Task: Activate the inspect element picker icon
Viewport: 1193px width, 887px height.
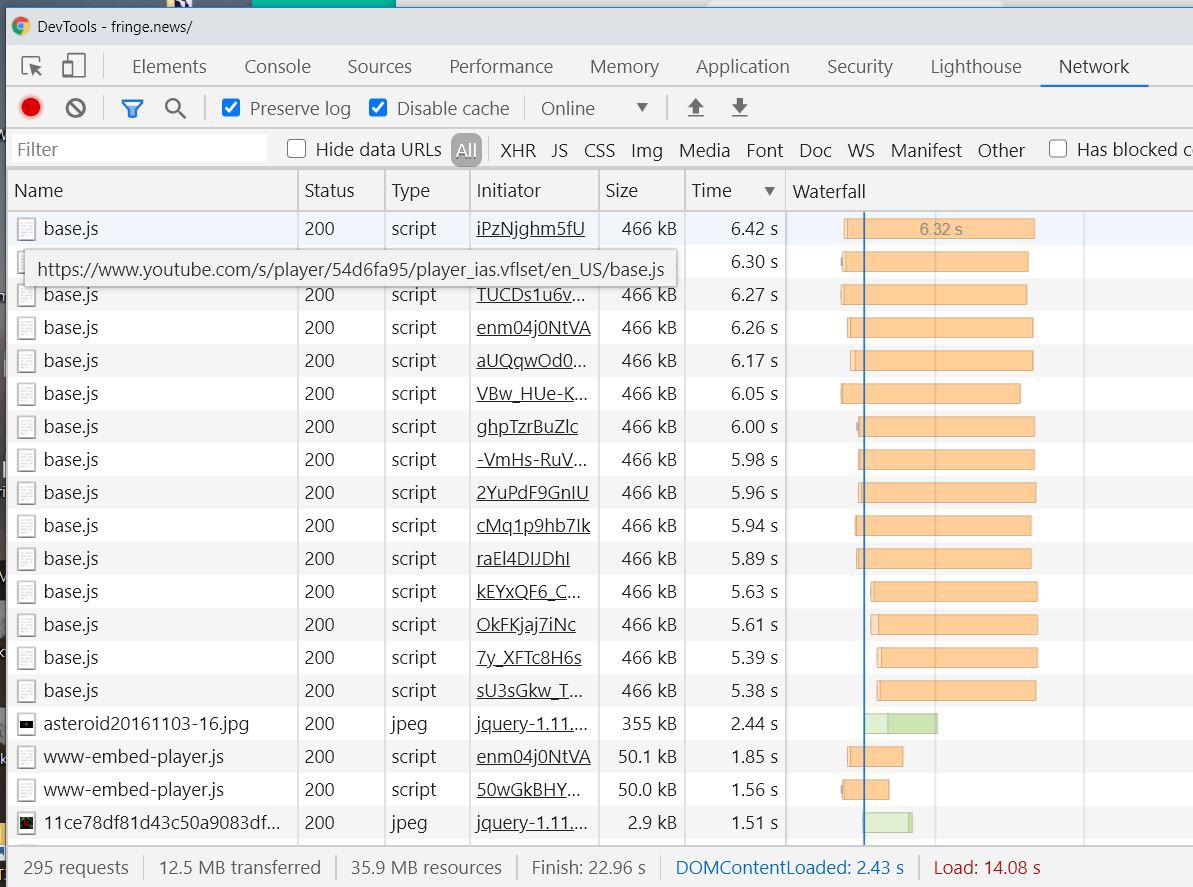Action: 32,67
